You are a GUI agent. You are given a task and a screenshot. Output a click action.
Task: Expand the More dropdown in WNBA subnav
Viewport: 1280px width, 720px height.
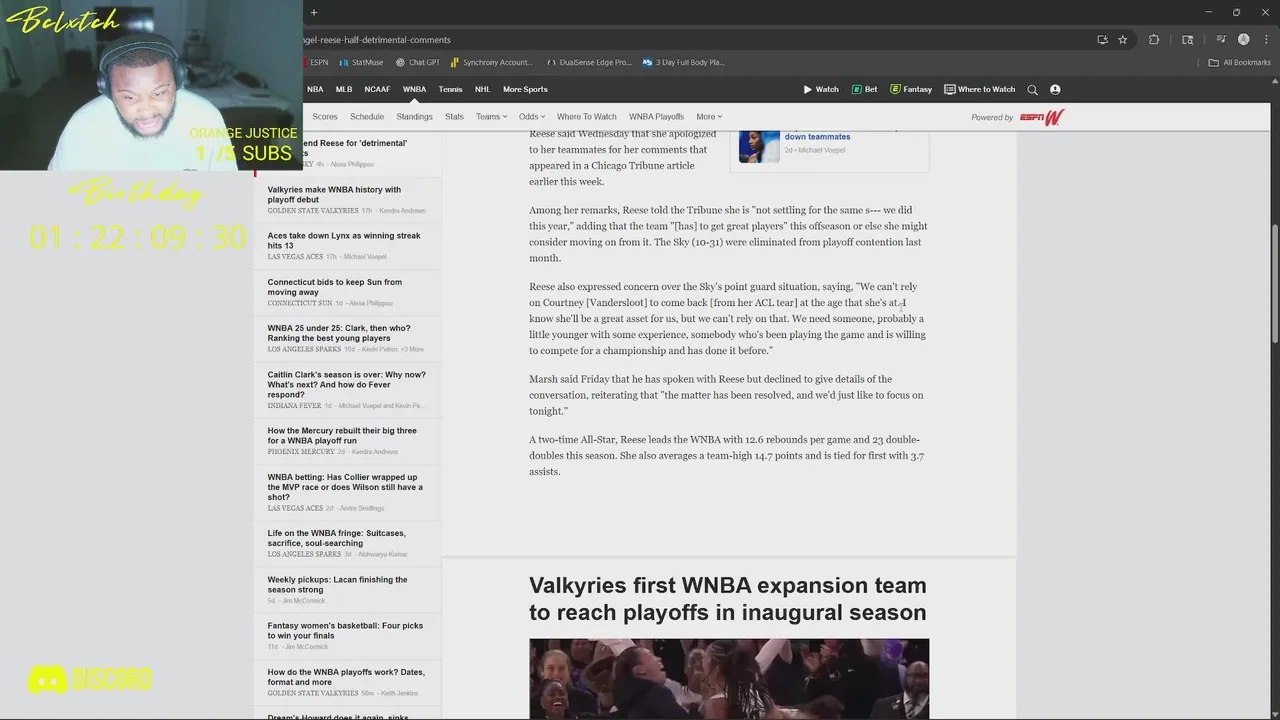click(x=709, y=117)
